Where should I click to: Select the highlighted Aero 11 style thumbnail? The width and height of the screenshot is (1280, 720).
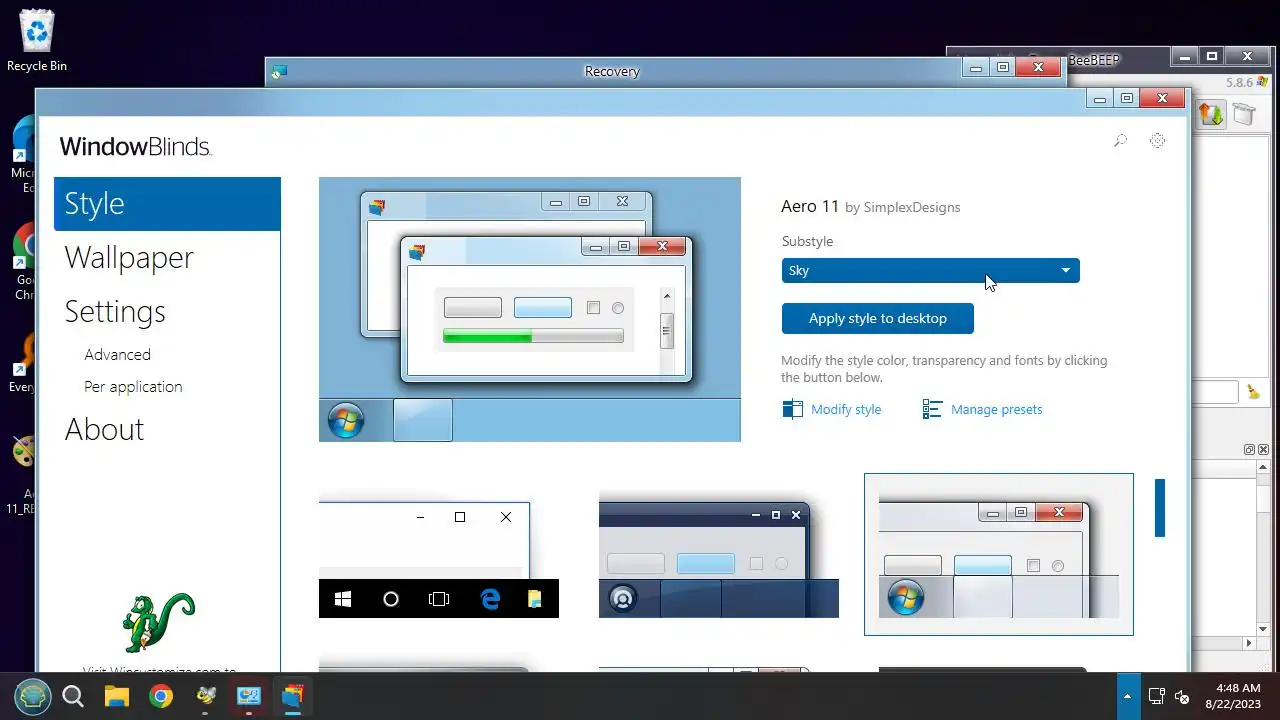click(999, 555)
